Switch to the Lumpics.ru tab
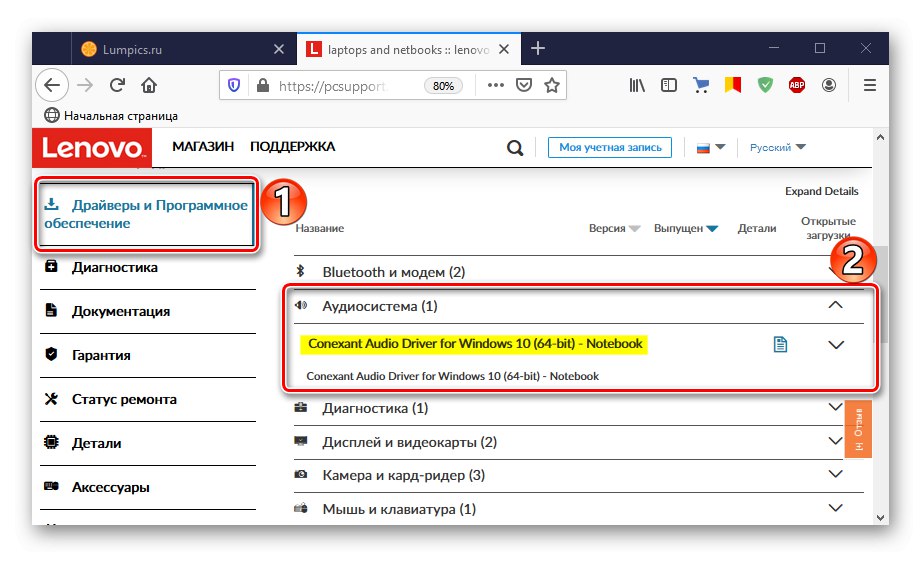The image size is (921, 565). point(182,49)
